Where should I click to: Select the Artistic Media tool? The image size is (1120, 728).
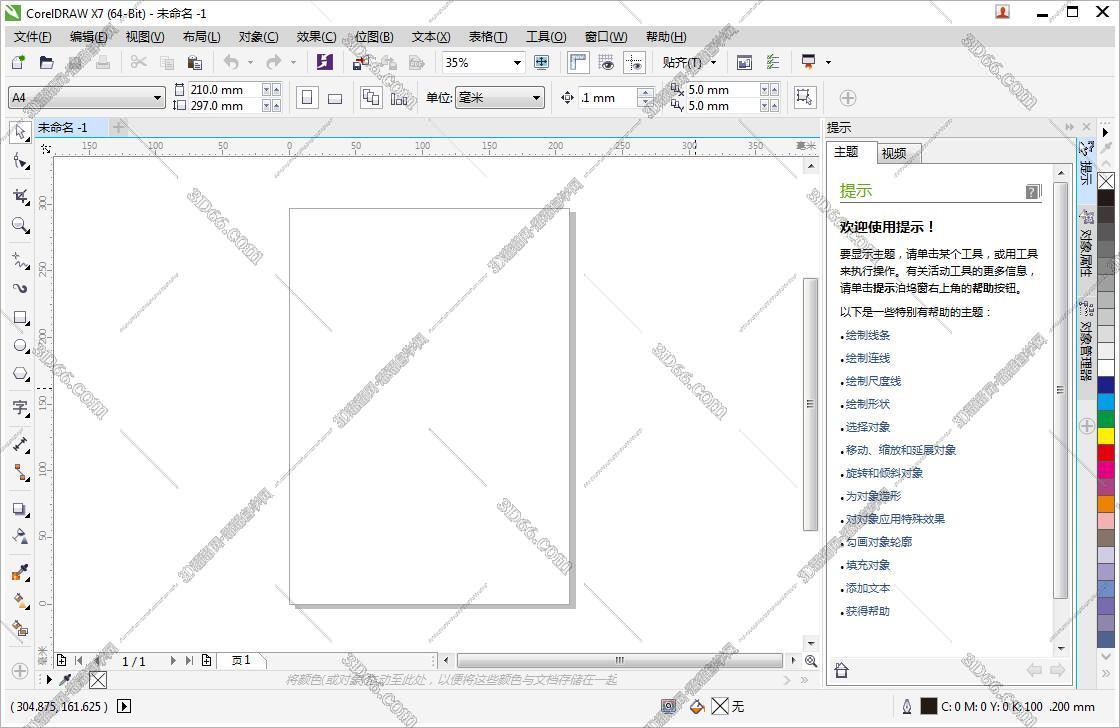tap(20, 289)
